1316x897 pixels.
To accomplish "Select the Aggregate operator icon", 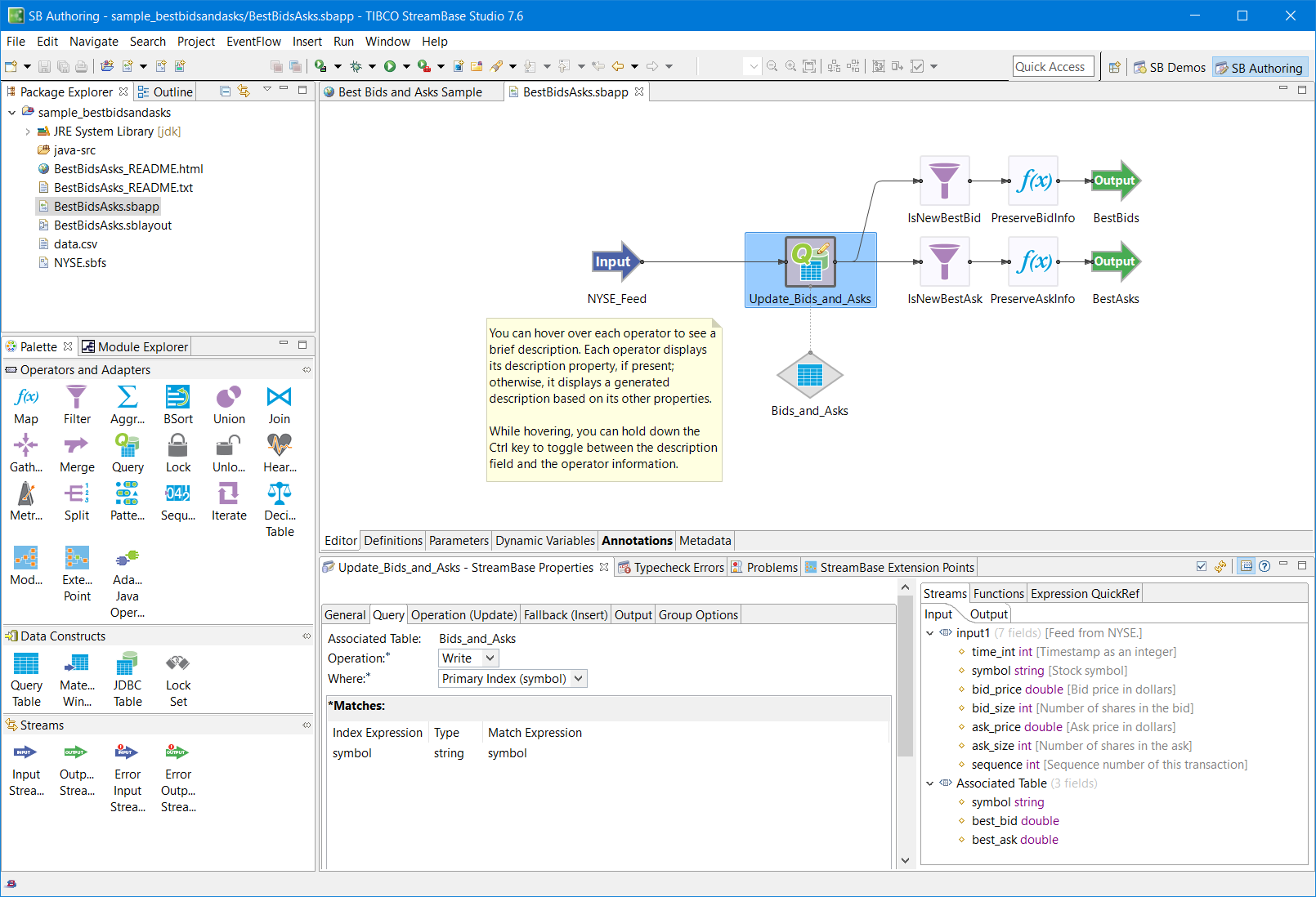I will [x=128, y=405].
